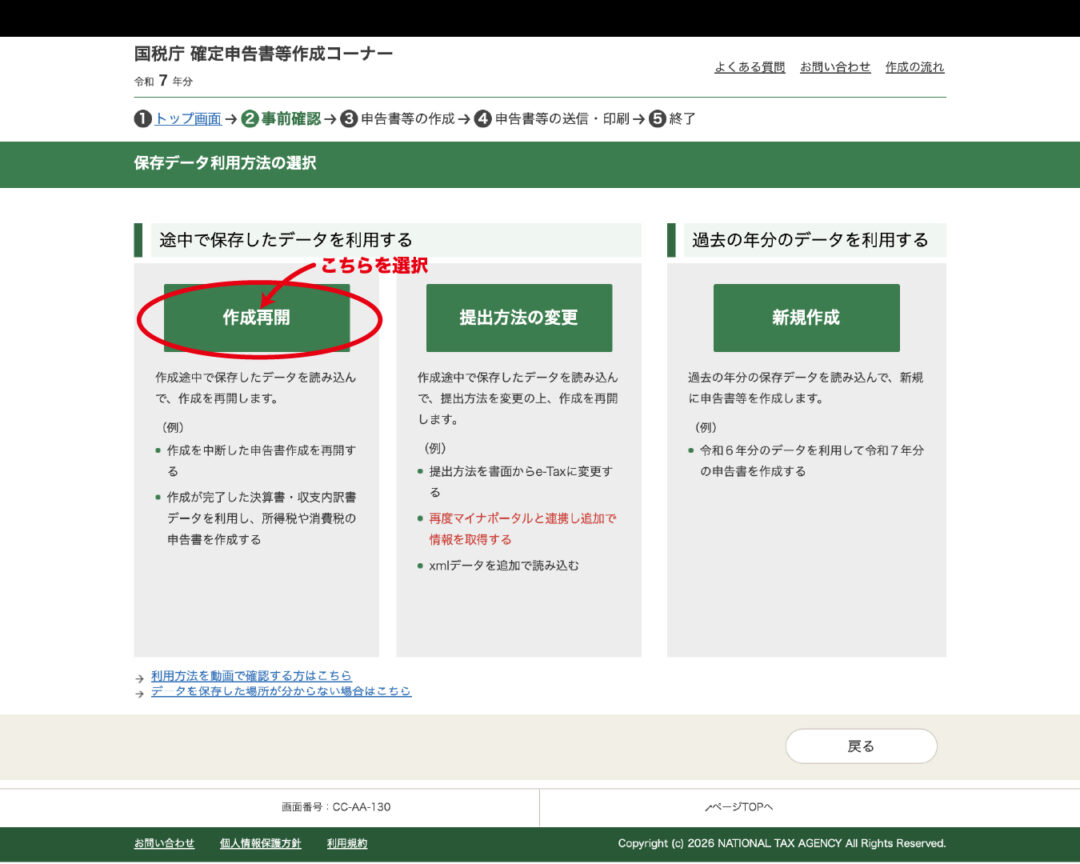The height and width of the screenshot is (864, 1080).
Task: Return to トップ画面 via breadcrumb link
Action: point(188,119)
